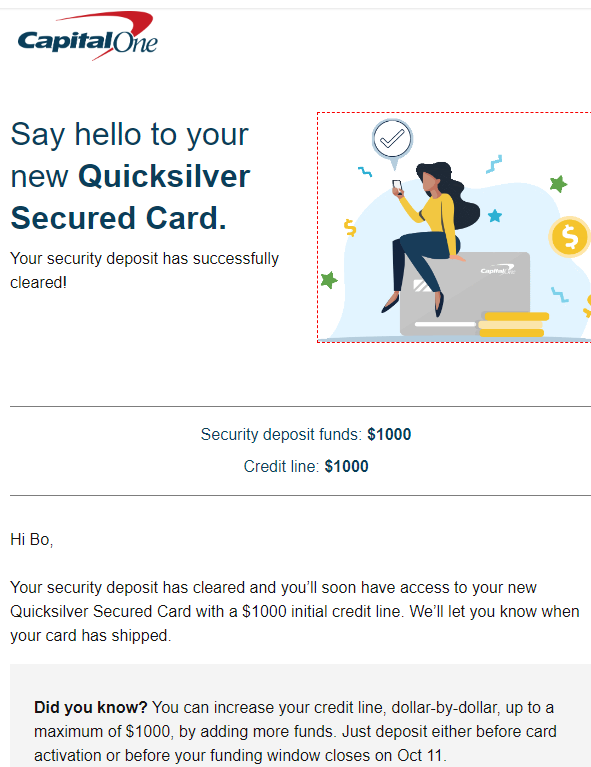Click the small yellow dollar sign symbol
Viewport: 591px width, 767px height.
[x=350, y=227]
